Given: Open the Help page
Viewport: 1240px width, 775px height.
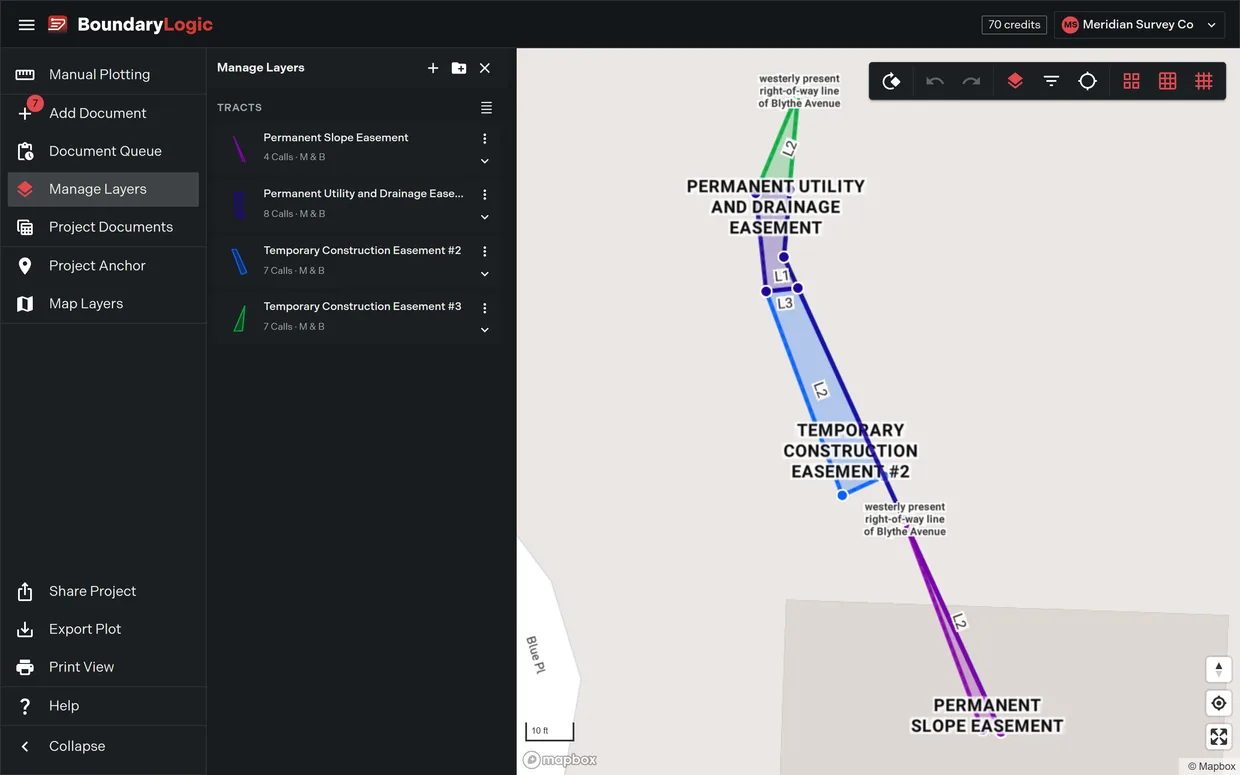Looking at the screenshot, I should [x=103, y=706].
